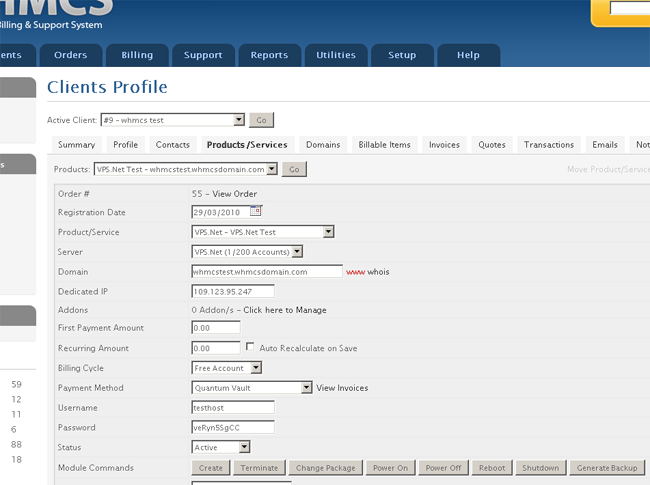The width and height of the screenshot is (650, 485).
Task: Open the Utilities menu
Action: (x=336, y=55)
